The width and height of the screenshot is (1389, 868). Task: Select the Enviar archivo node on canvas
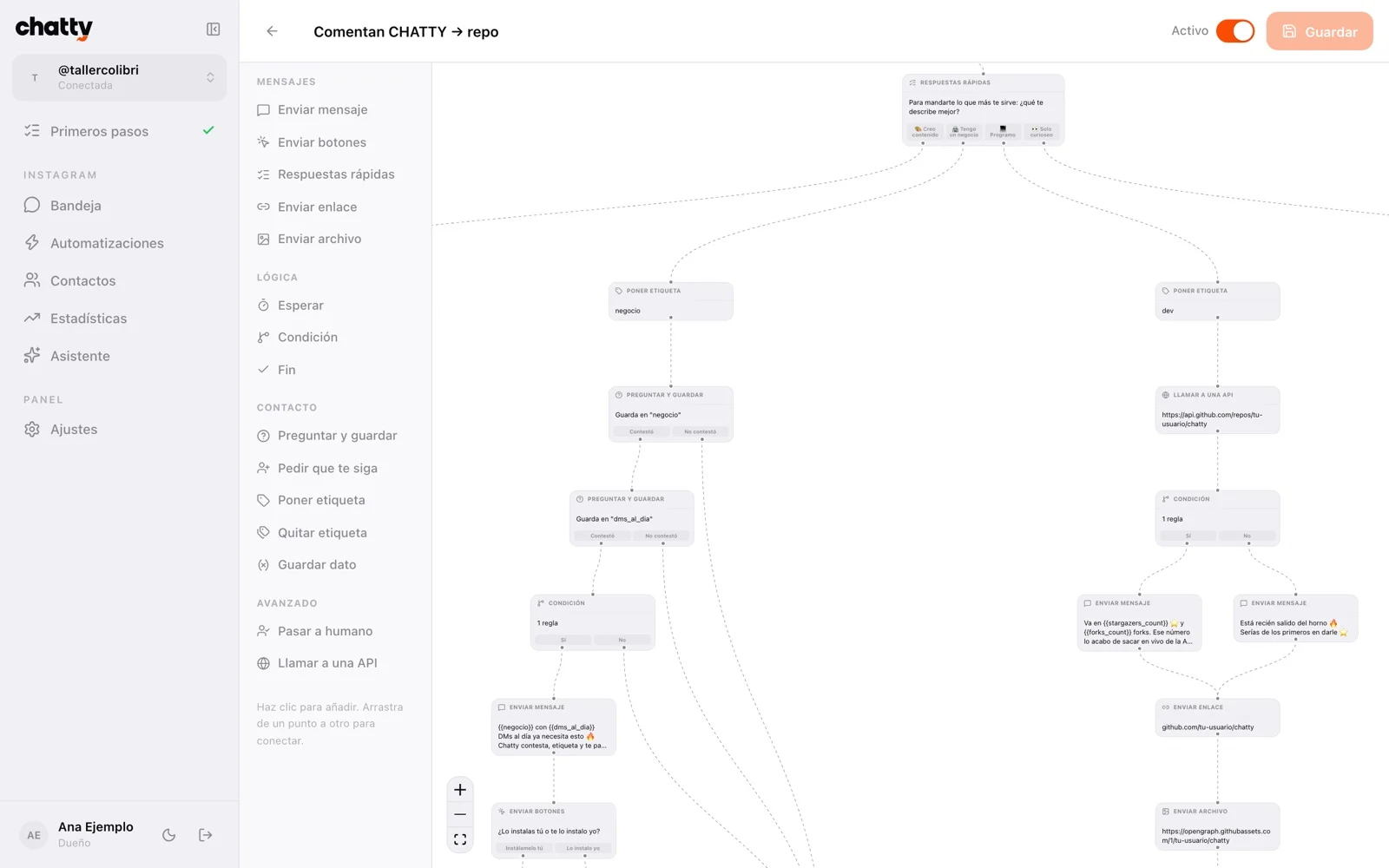click(1217, 826)
